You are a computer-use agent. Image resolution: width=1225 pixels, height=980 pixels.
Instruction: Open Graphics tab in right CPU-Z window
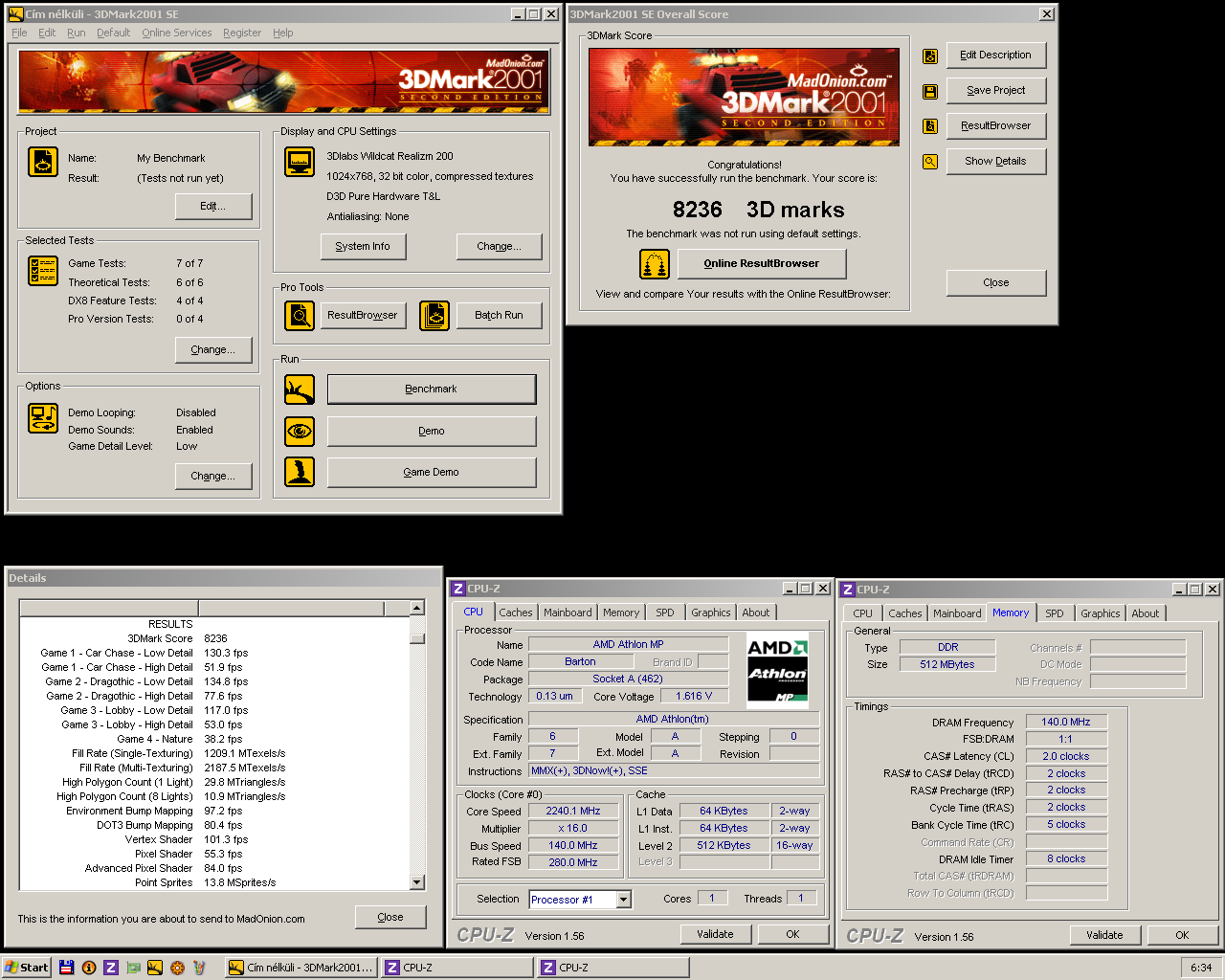1101,613
